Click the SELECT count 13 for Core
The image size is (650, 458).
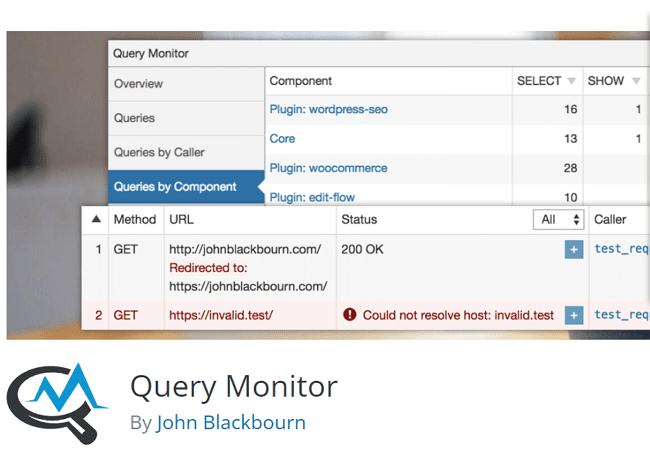tap(570, 138)
